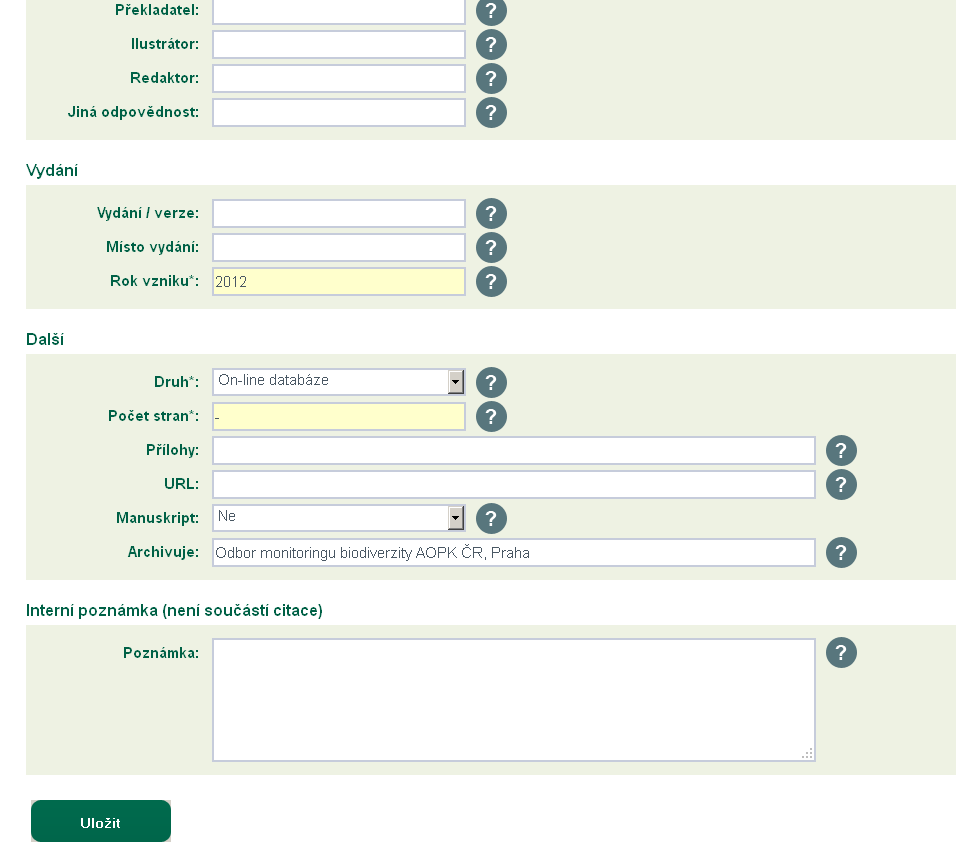
Task: Click into the URL input
Action: 514,485
